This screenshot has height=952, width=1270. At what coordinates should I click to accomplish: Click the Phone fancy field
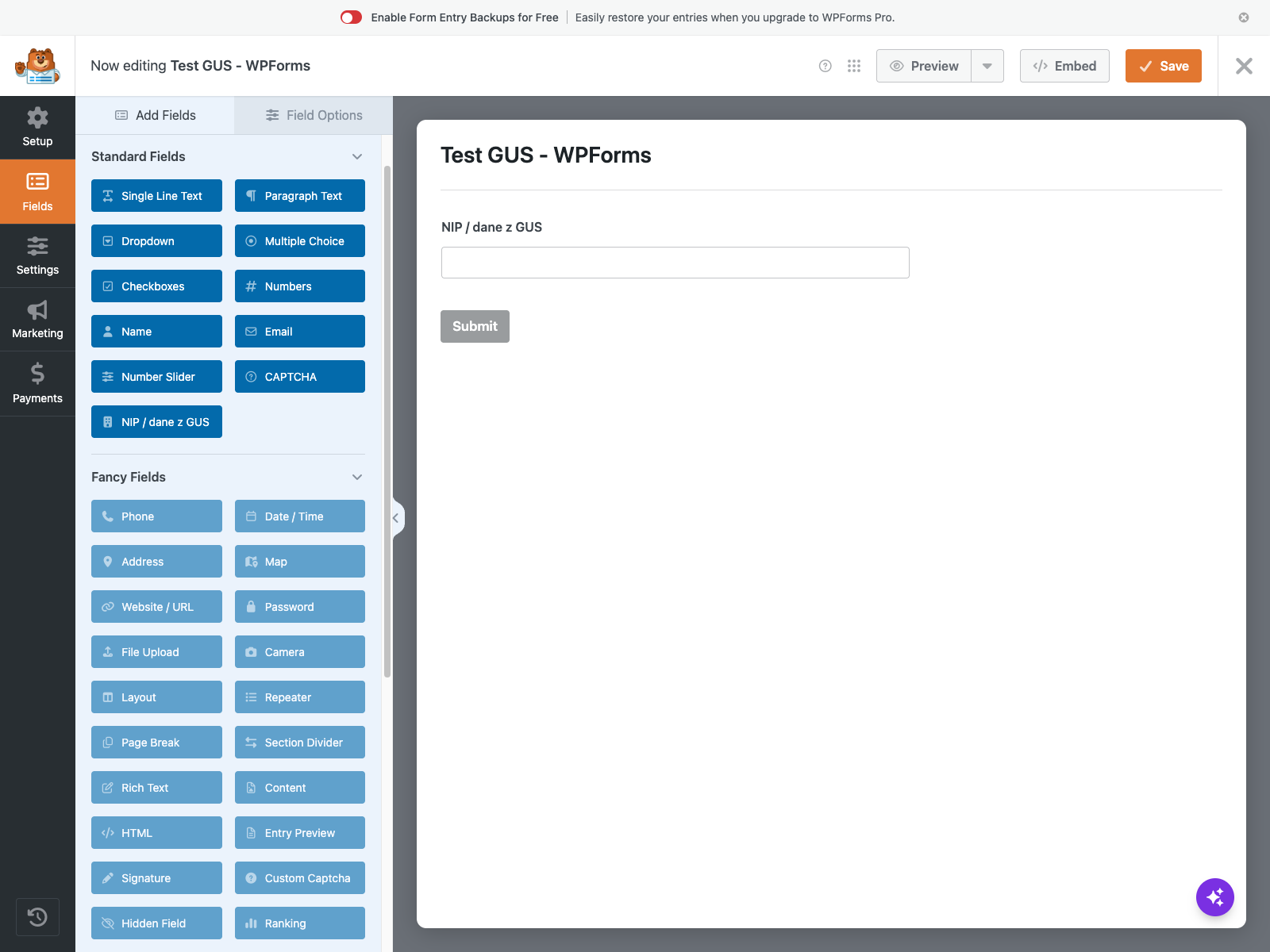(156, 516)
